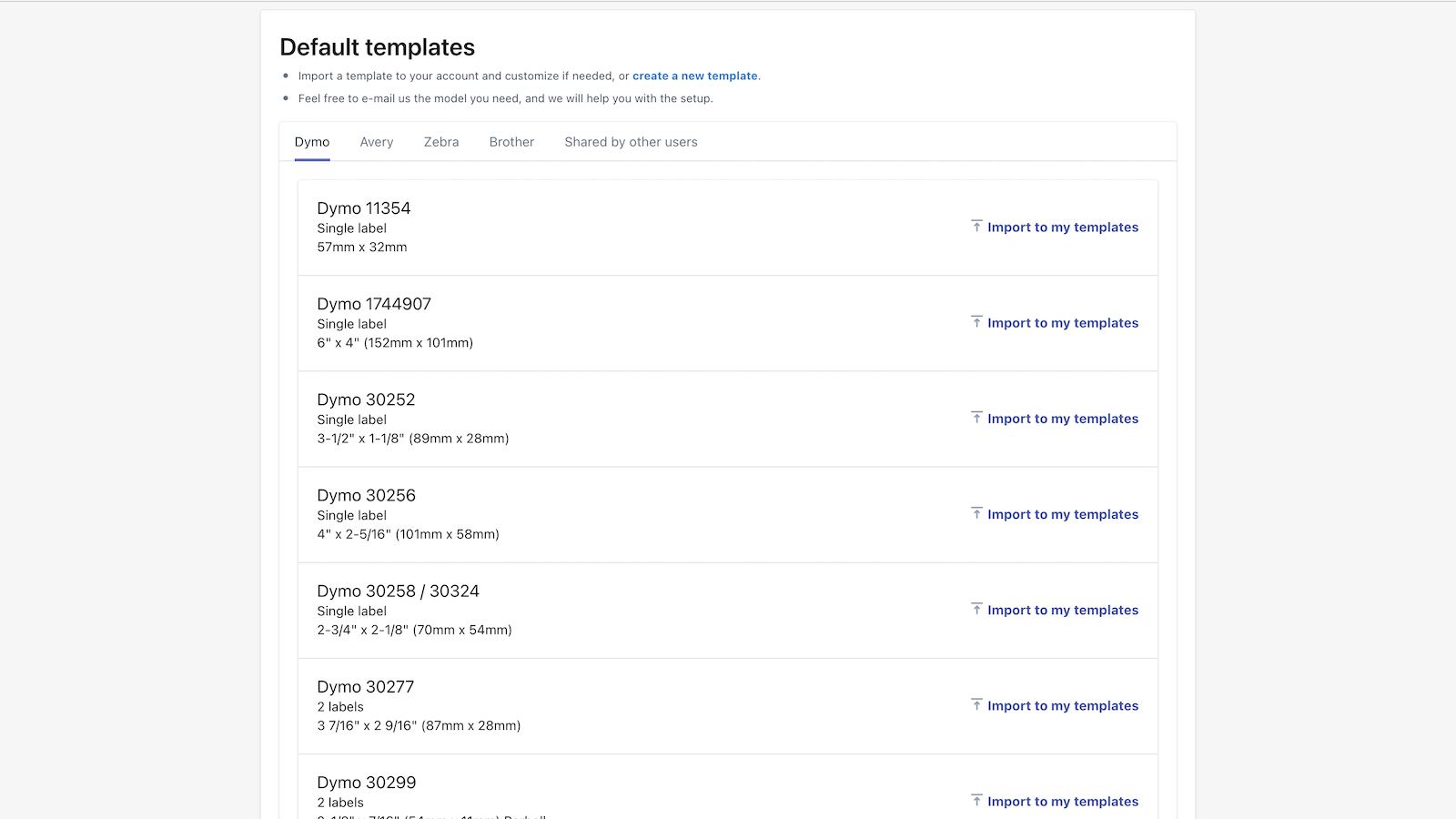The width and height of the screenshot is (1456, 819).
Task: Import Dymo 11354 to my templates
Action: [x=1063, y=227]
